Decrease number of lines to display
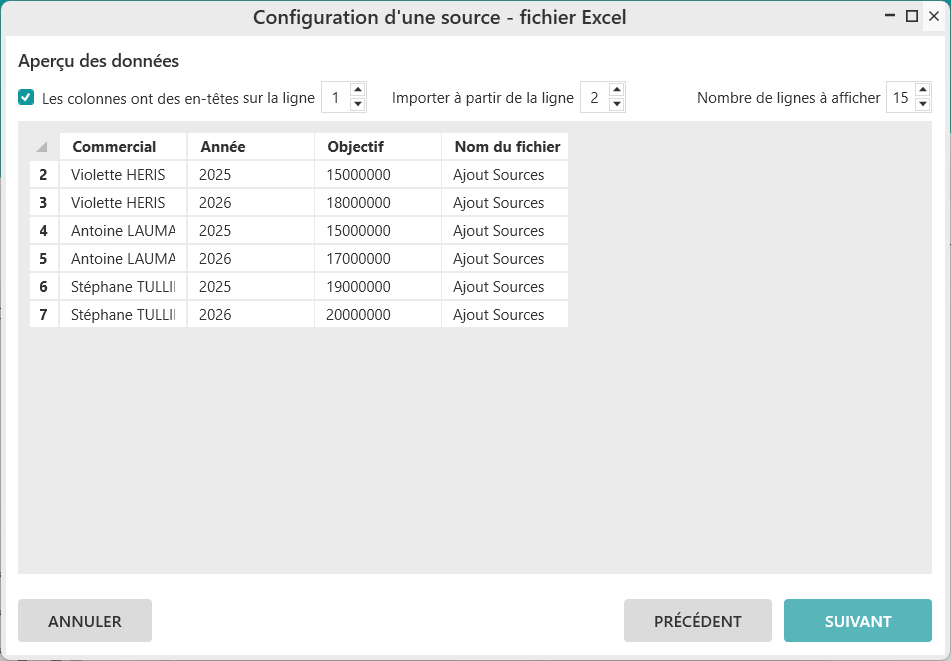 tap(923, 104)
